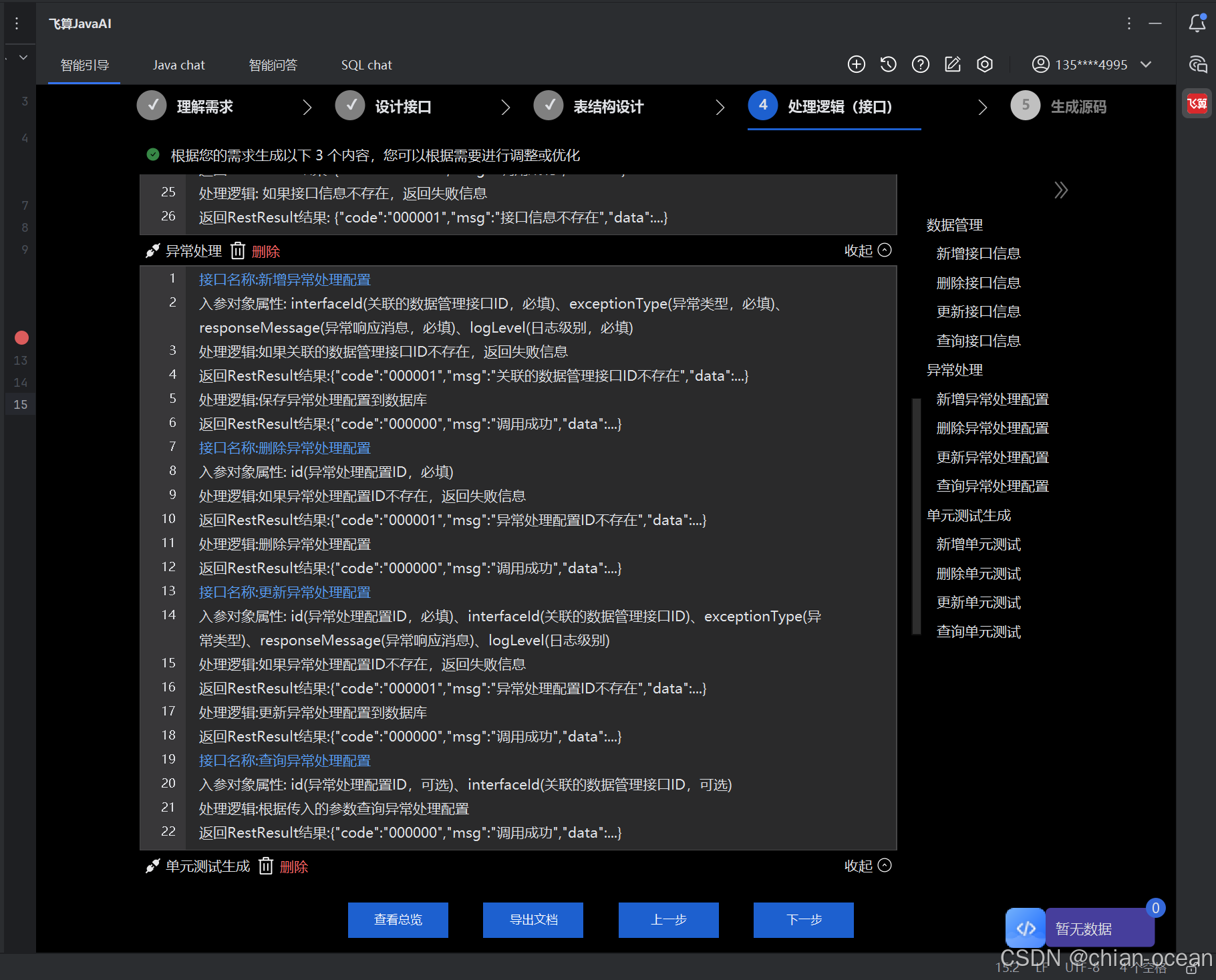Click line 接口名称:新增异常处理配置

pyautogui.click(x=285, y=279)
